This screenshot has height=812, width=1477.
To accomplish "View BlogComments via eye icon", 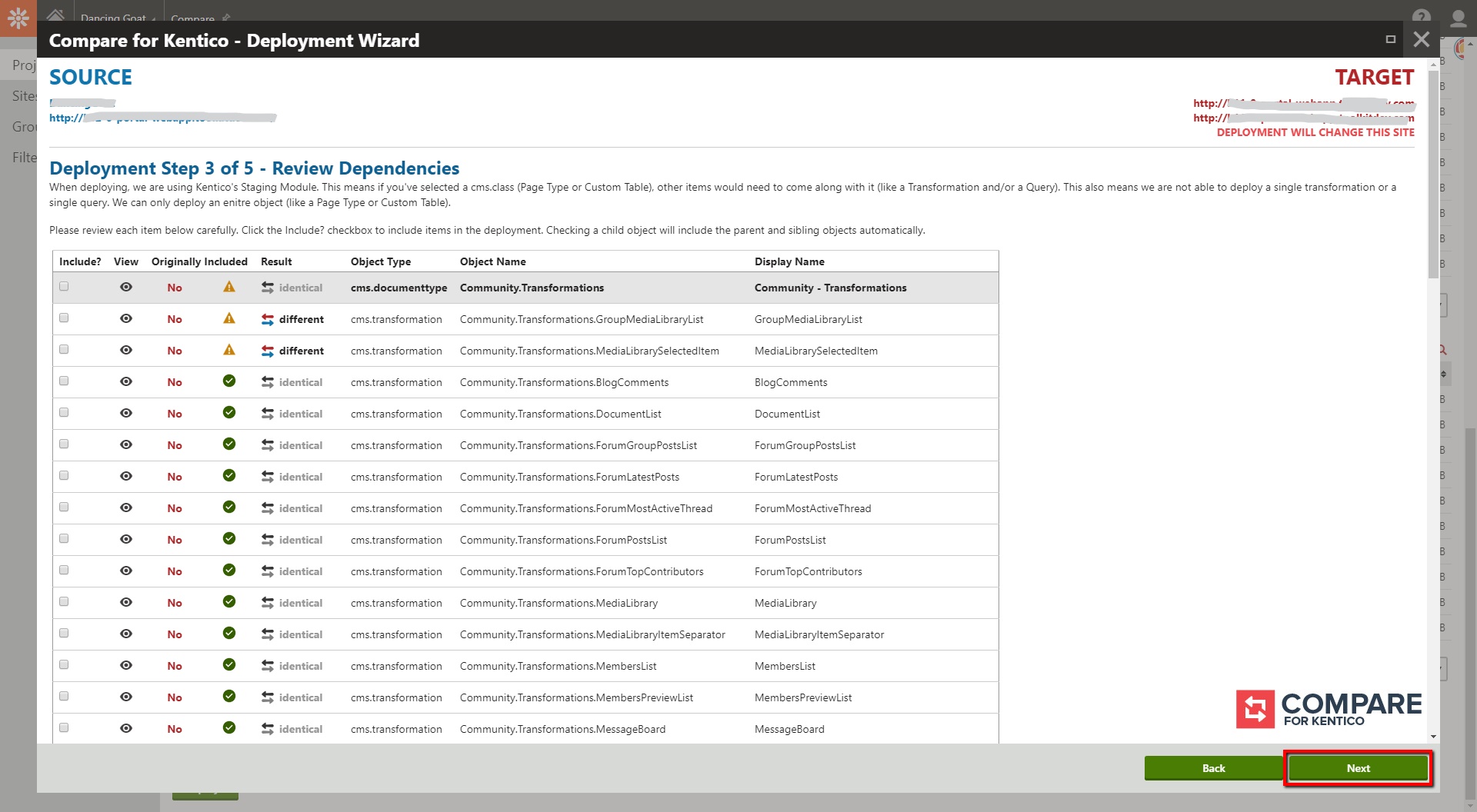I will [126, 381].
